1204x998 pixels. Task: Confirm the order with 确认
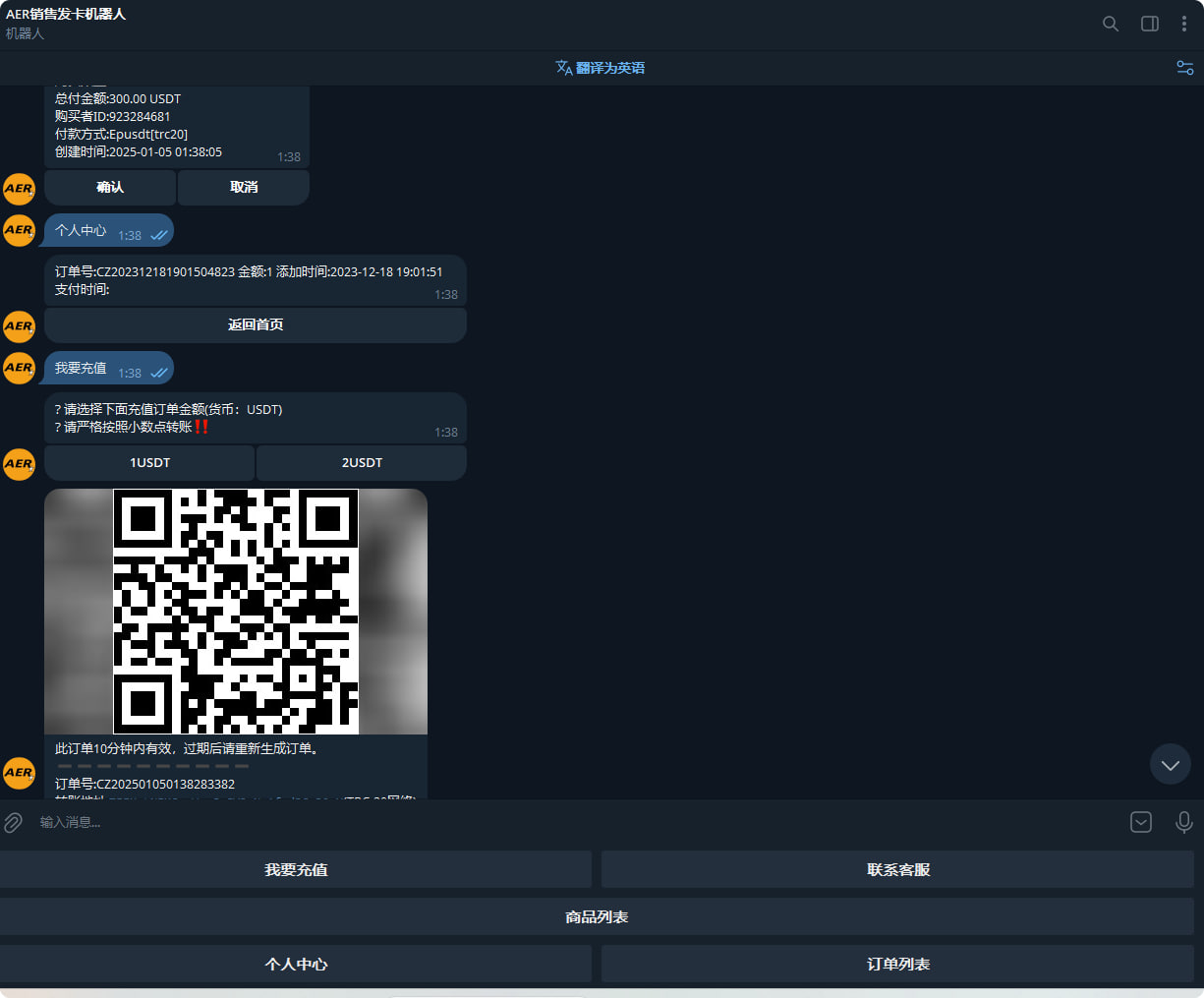click(110, 188)
